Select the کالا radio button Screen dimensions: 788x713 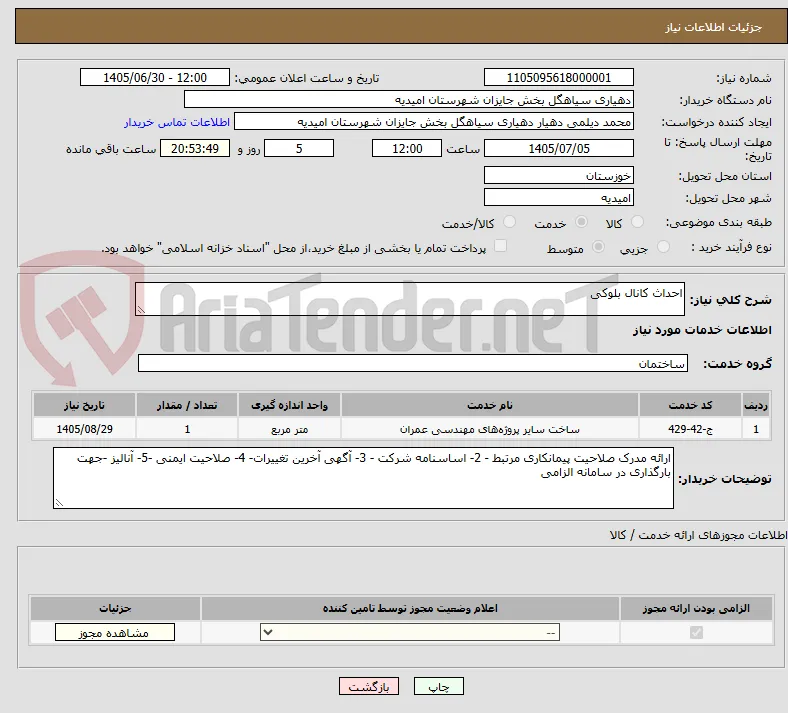click(637, 222)
